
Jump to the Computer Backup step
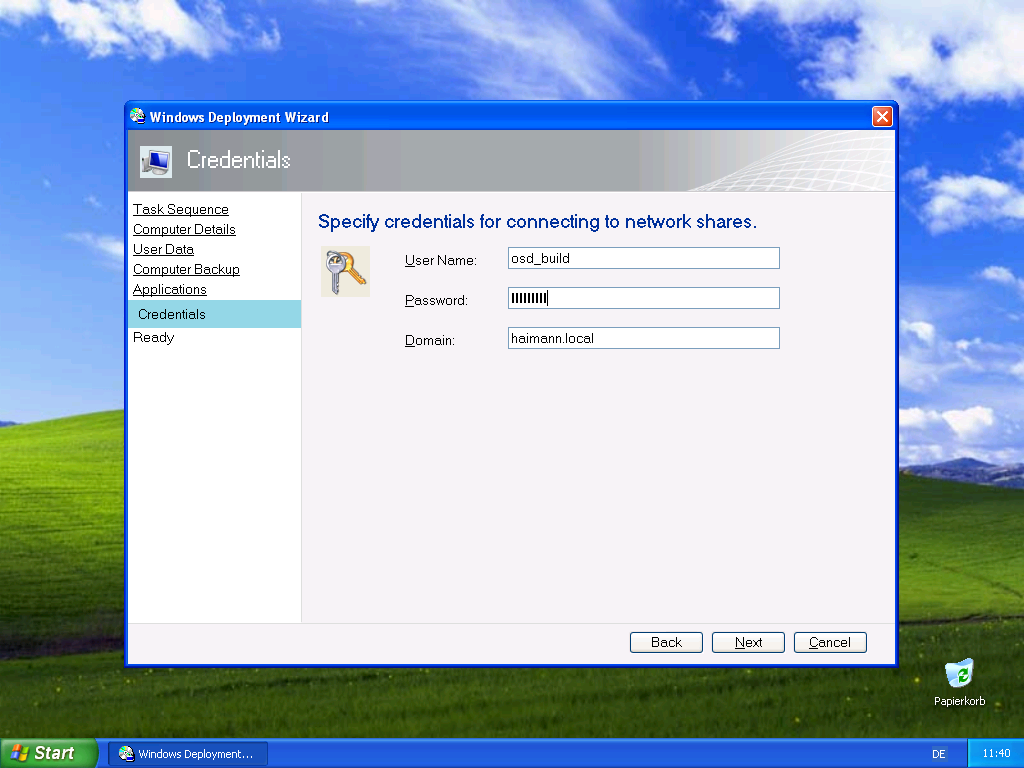(186, 269)
